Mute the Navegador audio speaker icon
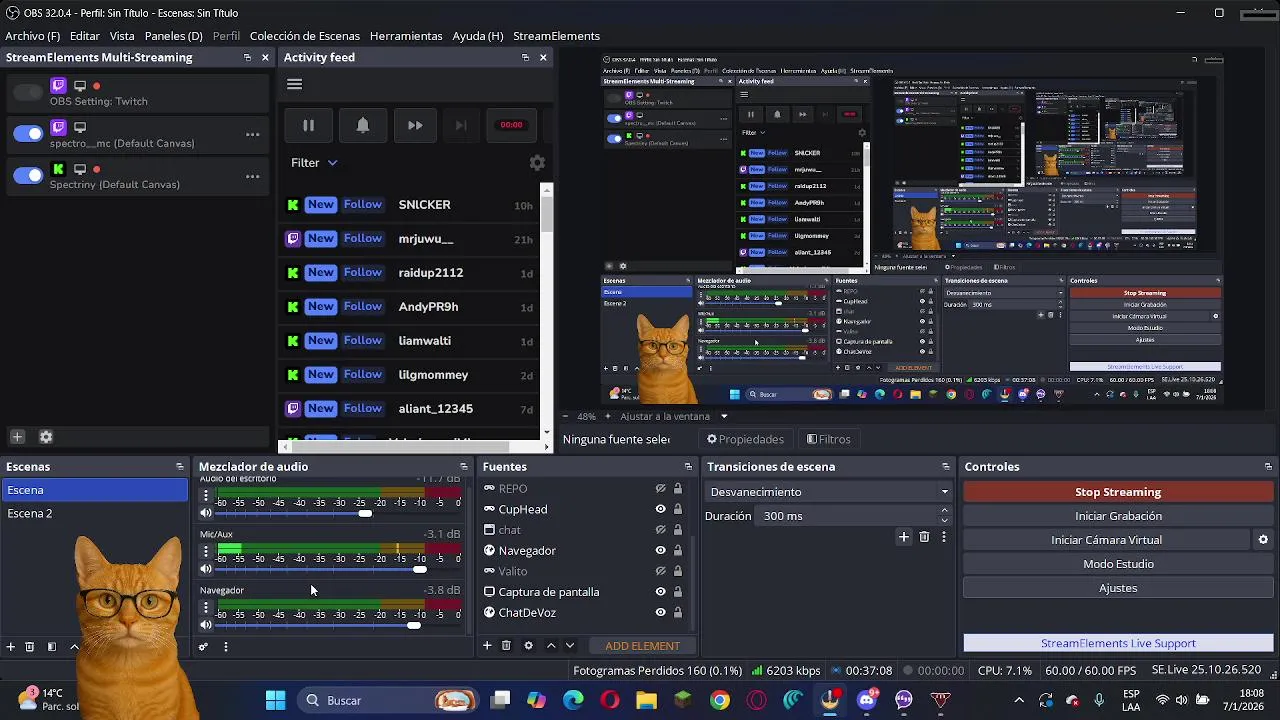Image resolution: width=1280 pixels, height=720 pixels. [x=206, y=625]
